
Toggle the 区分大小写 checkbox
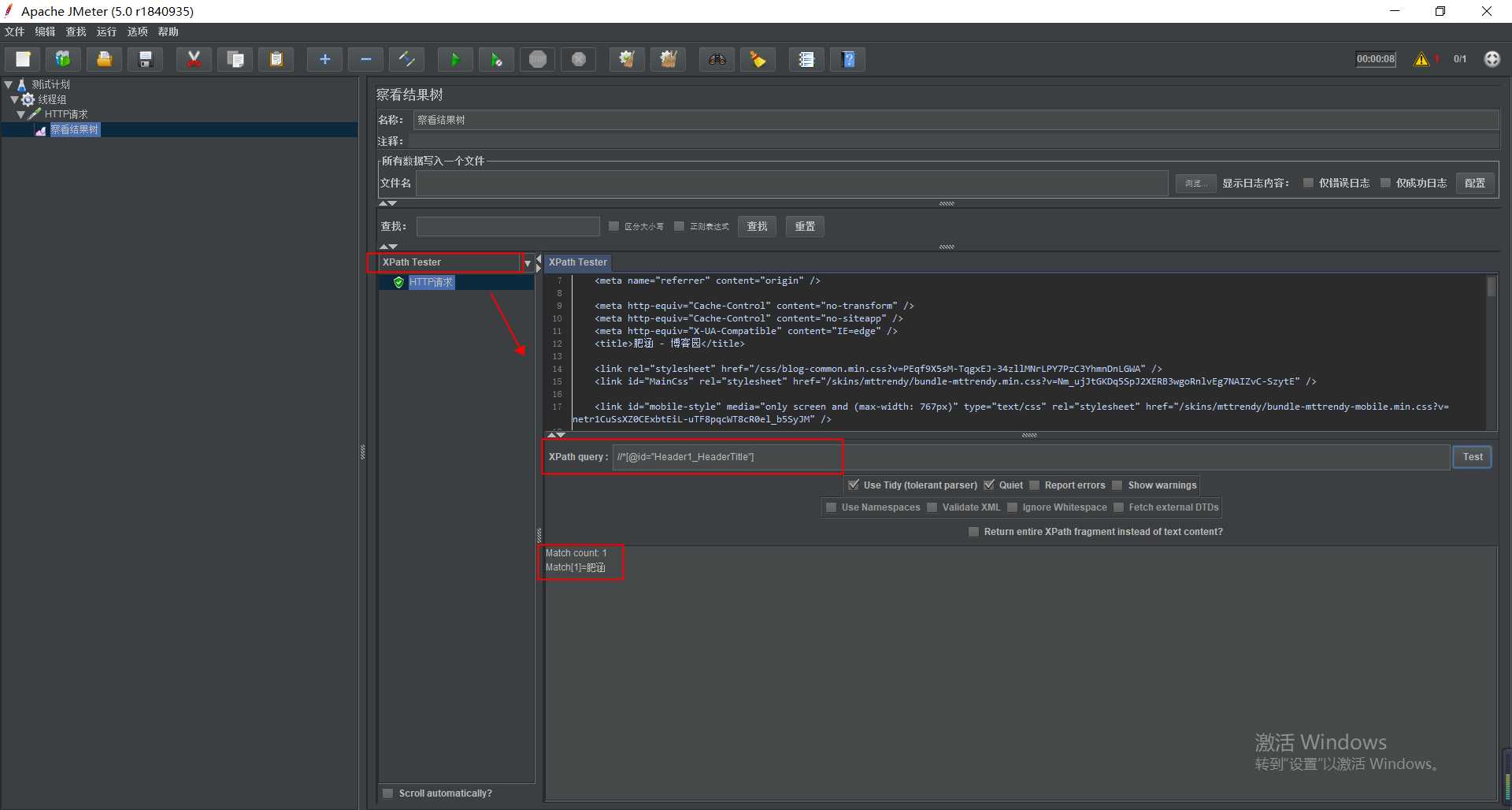click(613, 226)
